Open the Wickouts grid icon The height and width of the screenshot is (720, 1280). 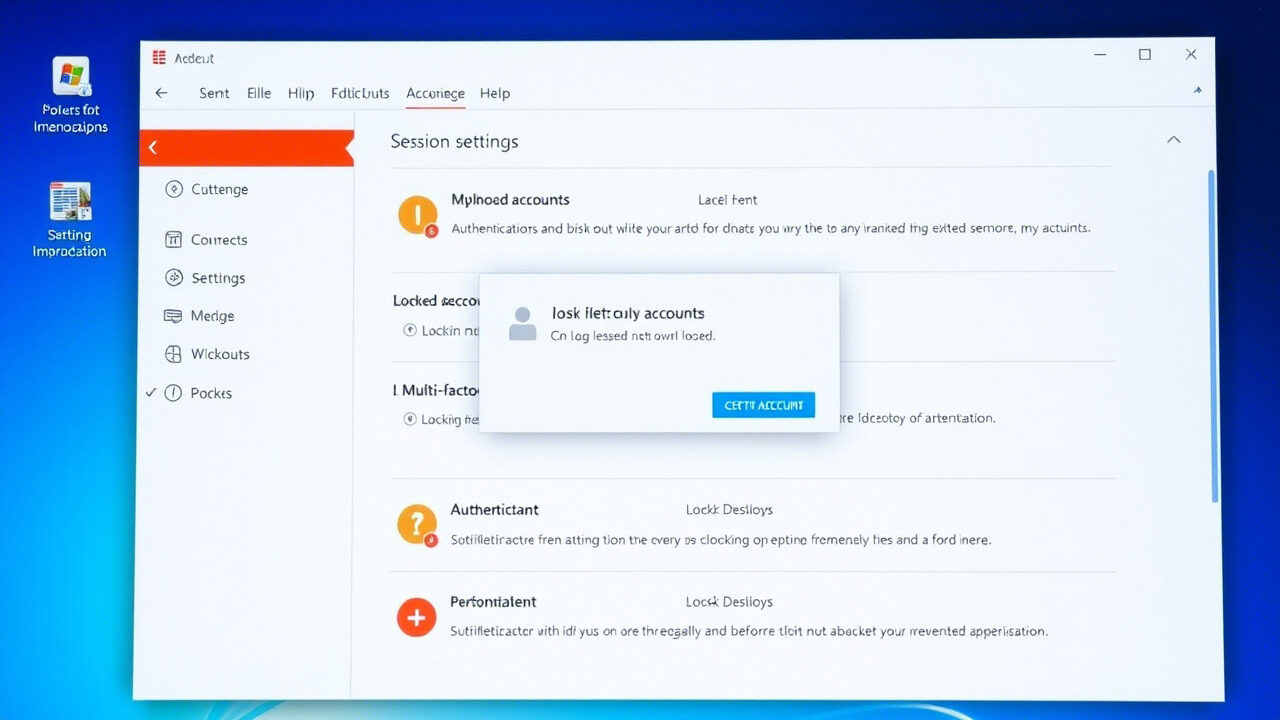tap(175, 353)
